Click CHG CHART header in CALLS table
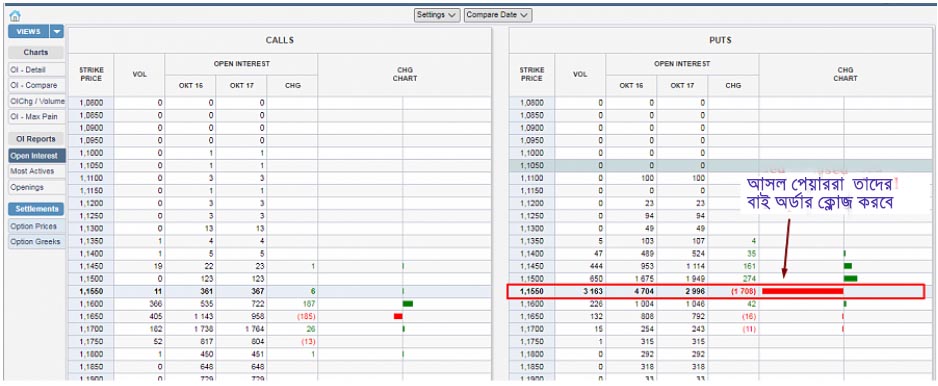The width and height of the screenshot is (938, 386). click(404, 74)
